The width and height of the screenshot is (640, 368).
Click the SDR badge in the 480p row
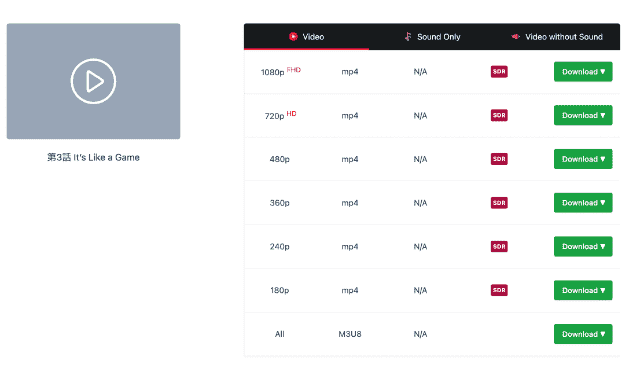click(x=499, y=159)
